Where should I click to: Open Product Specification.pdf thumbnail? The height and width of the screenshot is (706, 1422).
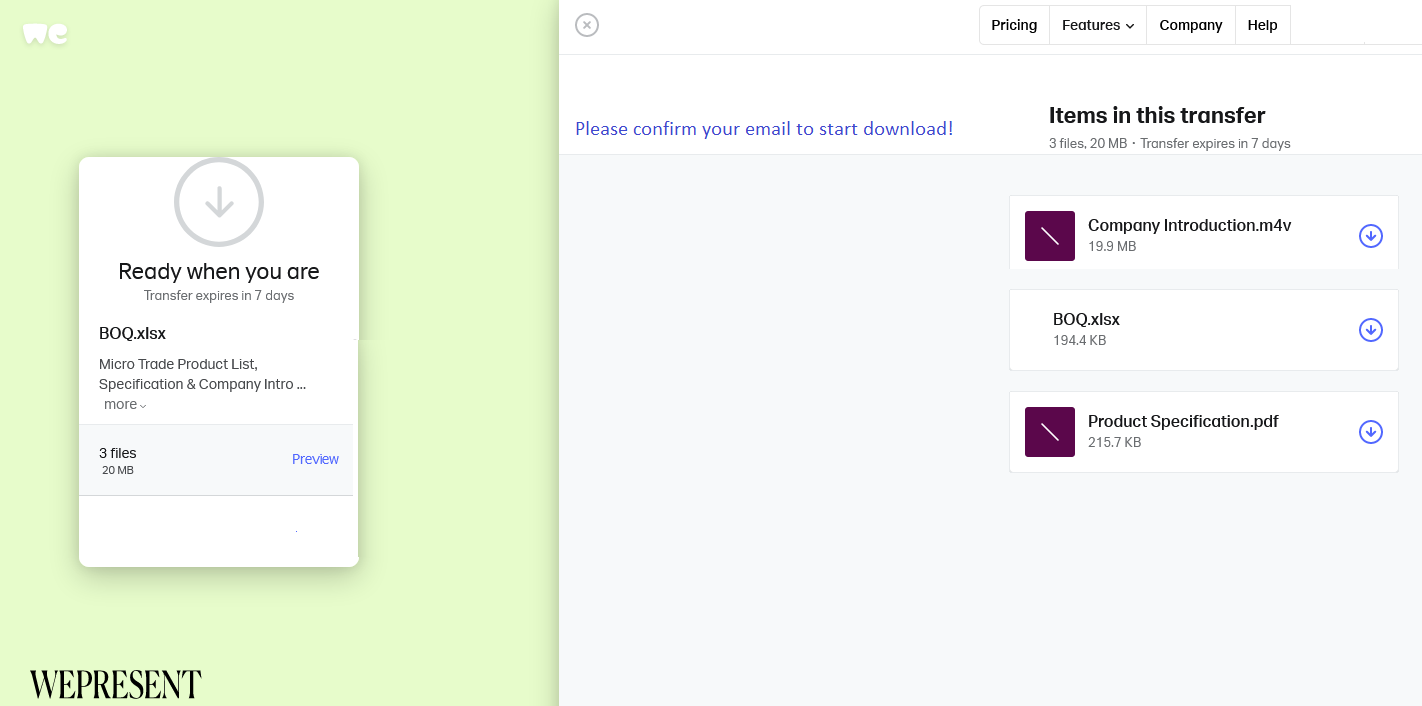click(1050, 432)
